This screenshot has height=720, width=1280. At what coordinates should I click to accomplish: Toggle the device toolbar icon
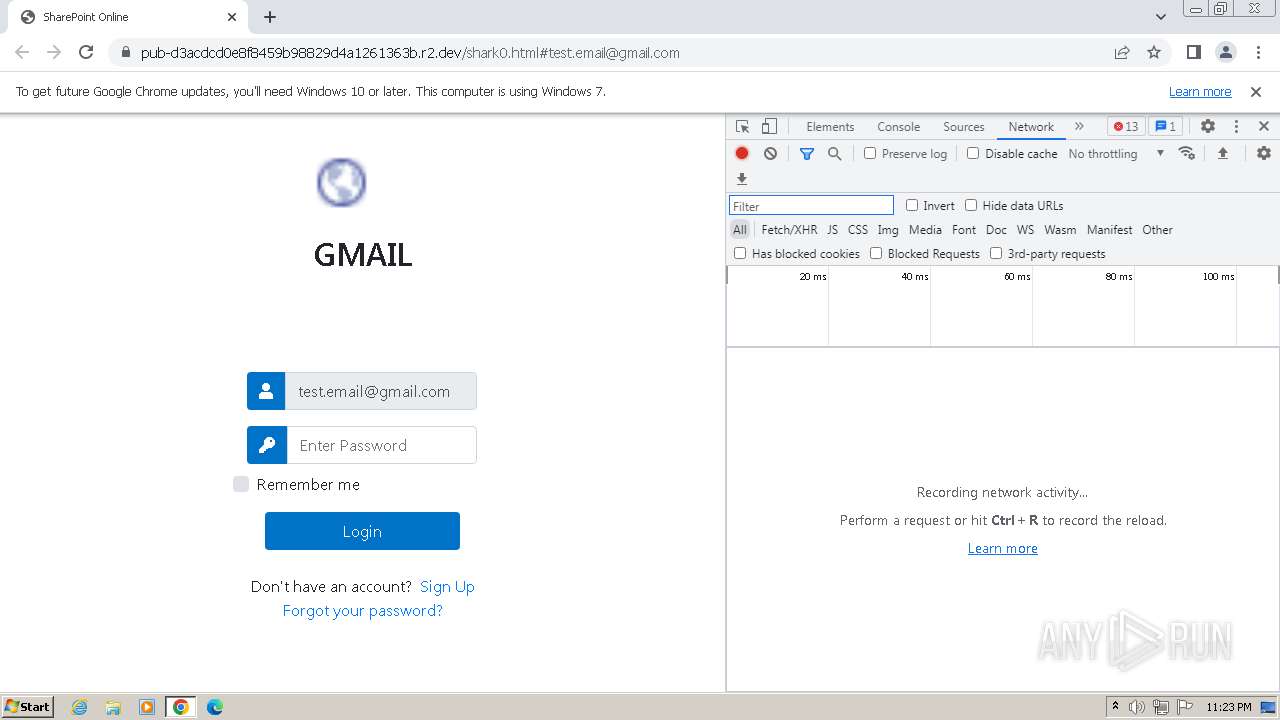(x=769, y=127)
